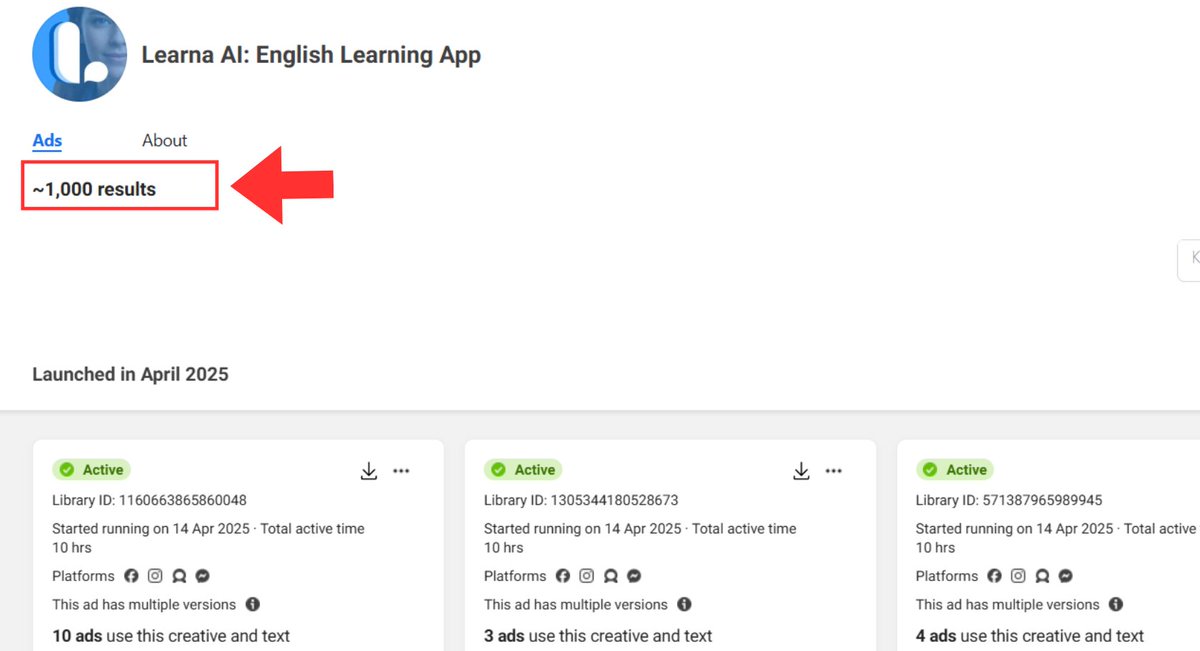Click the Active status badge on ad 1160663865860048

coord(91,470)
